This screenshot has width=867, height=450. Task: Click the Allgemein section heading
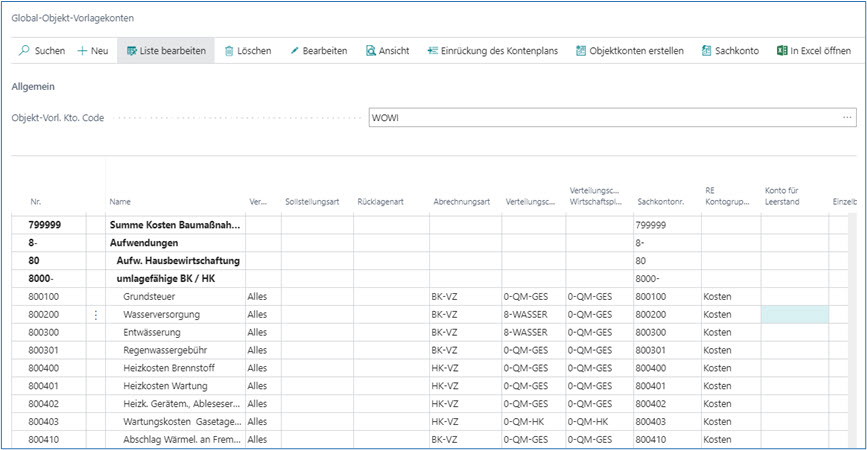(32, 86)
